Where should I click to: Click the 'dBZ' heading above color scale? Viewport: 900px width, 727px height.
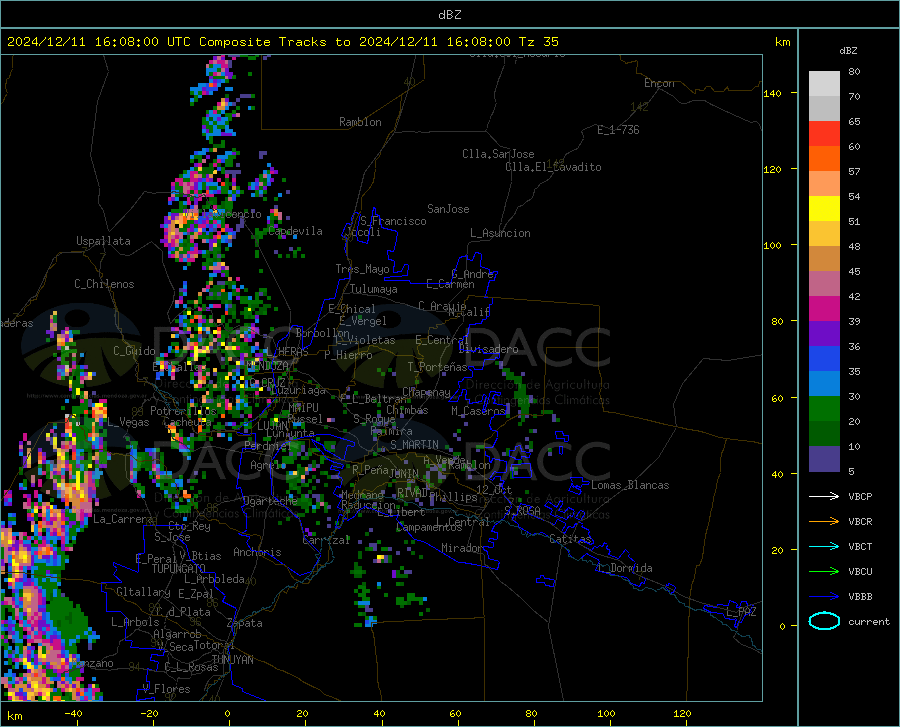(848, 50)
